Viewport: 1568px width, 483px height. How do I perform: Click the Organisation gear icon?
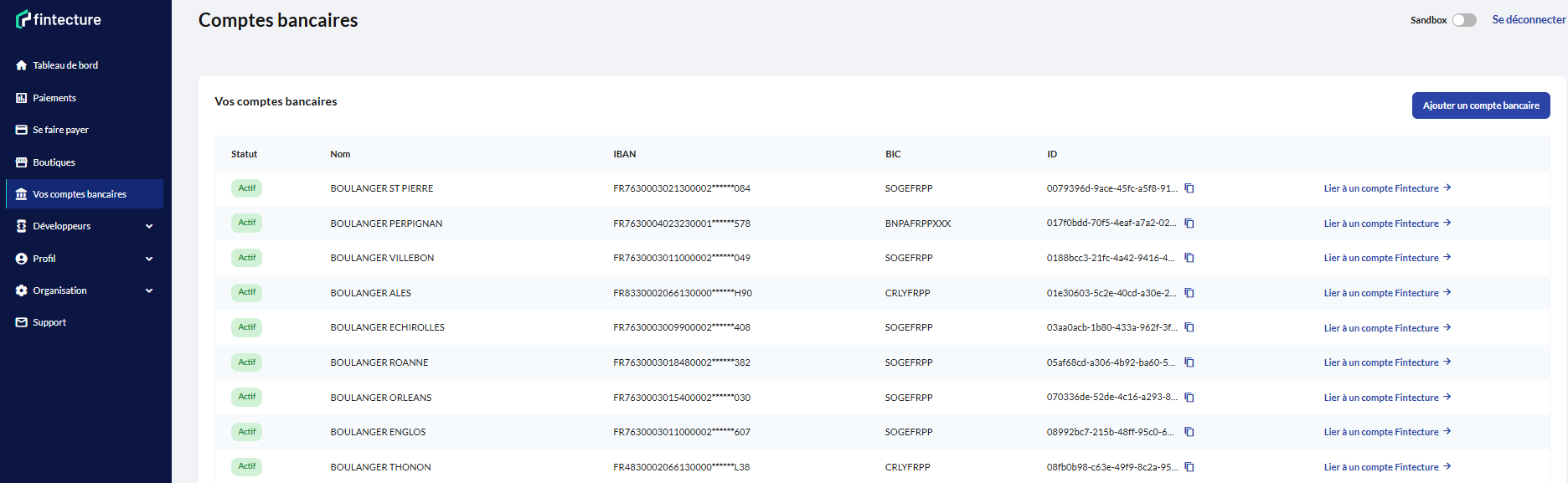(22, 290)
